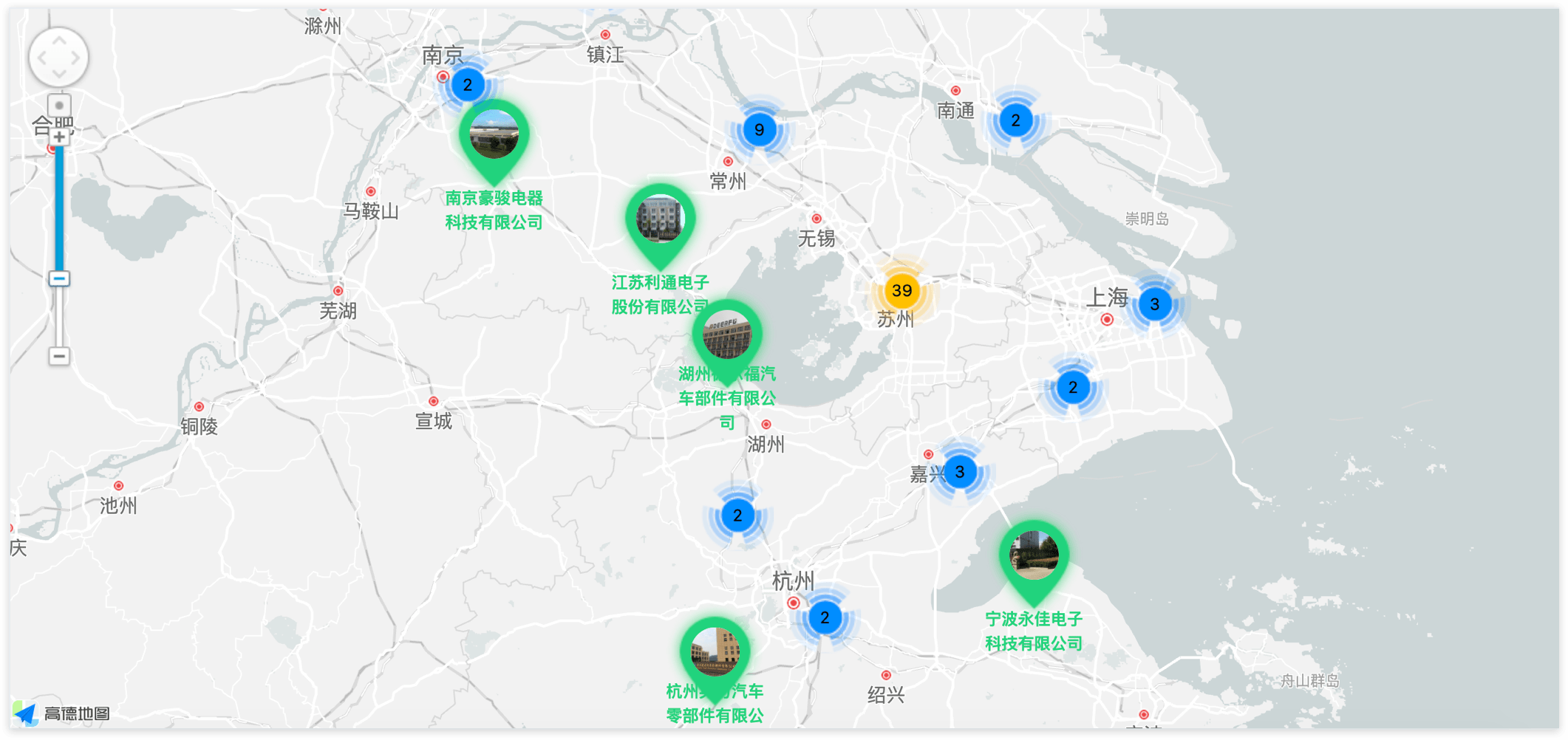Open the cluster of 3 near 上海
The image size is (1568, 740).
click(x=1154, y=304)
